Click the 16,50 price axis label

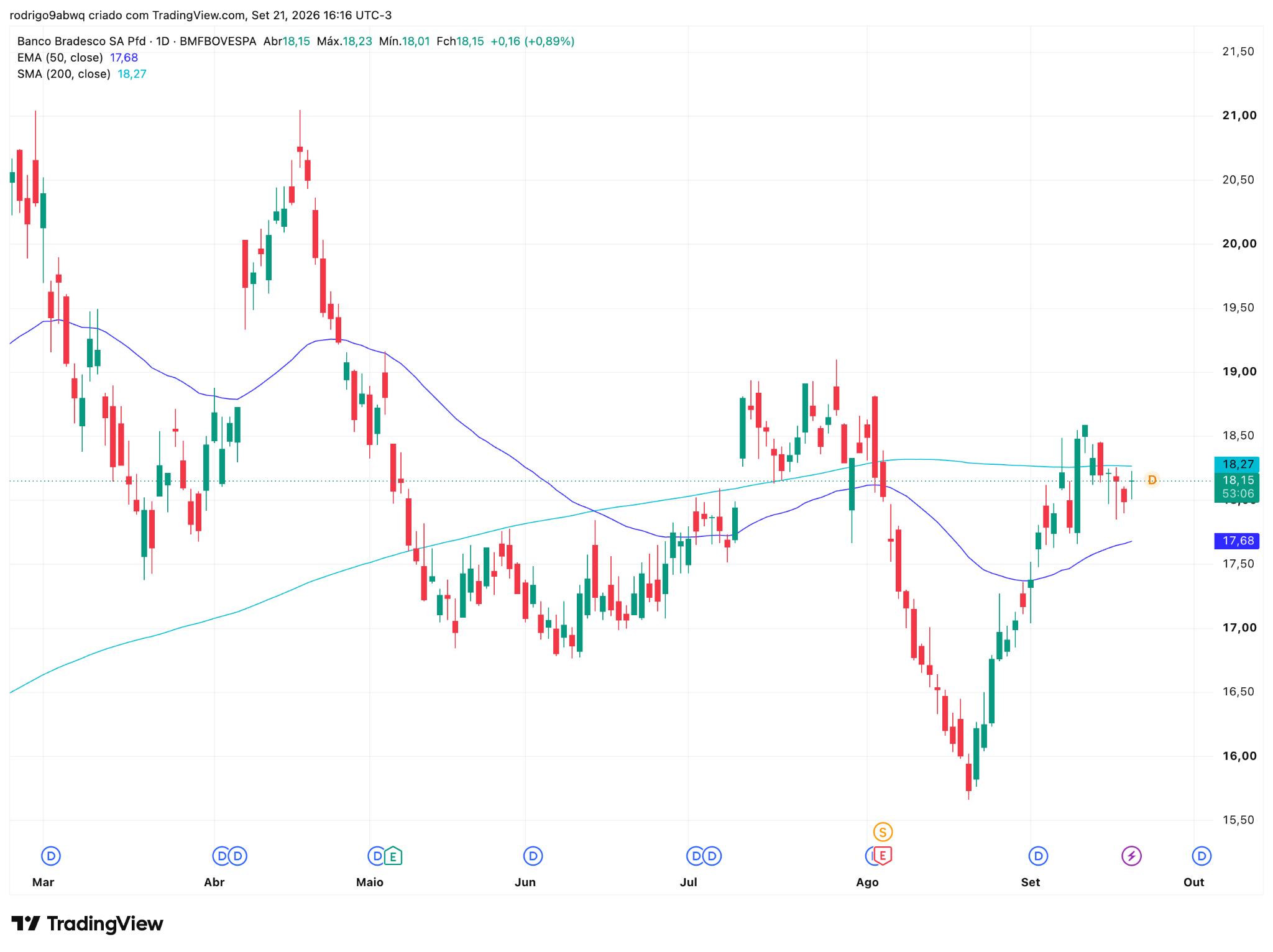click(1238, 692)
